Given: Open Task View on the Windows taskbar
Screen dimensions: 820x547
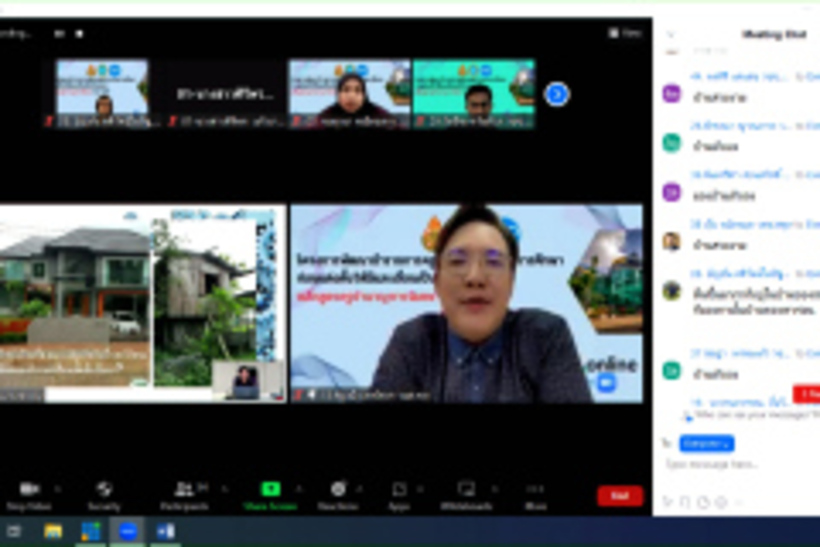Looking at the screenshot, I should pos(14,532).
